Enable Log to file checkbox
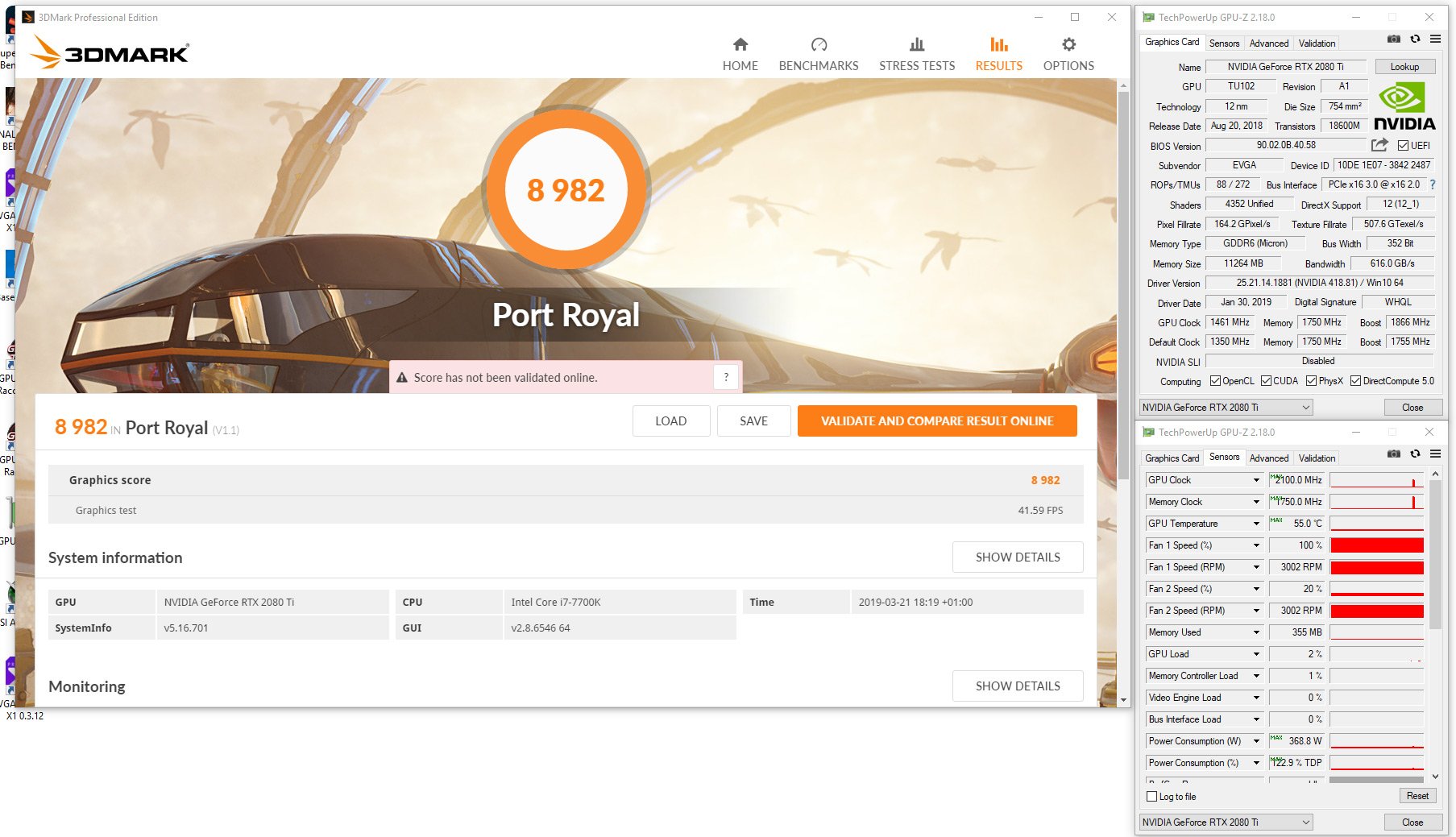The image size is (1456, 837). pos(1151,797)
